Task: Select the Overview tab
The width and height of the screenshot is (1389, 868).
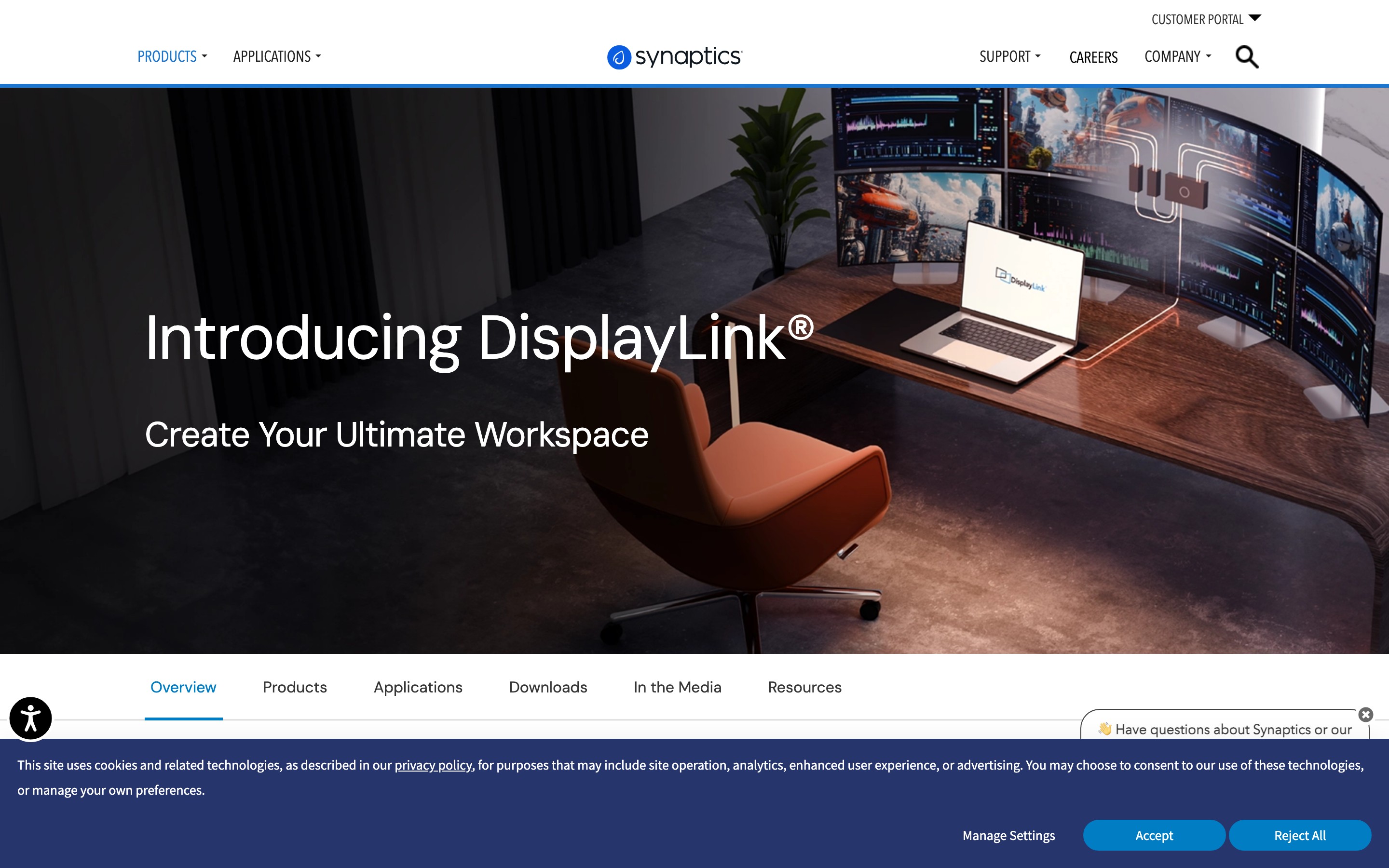Action: (x=183, y=687)
